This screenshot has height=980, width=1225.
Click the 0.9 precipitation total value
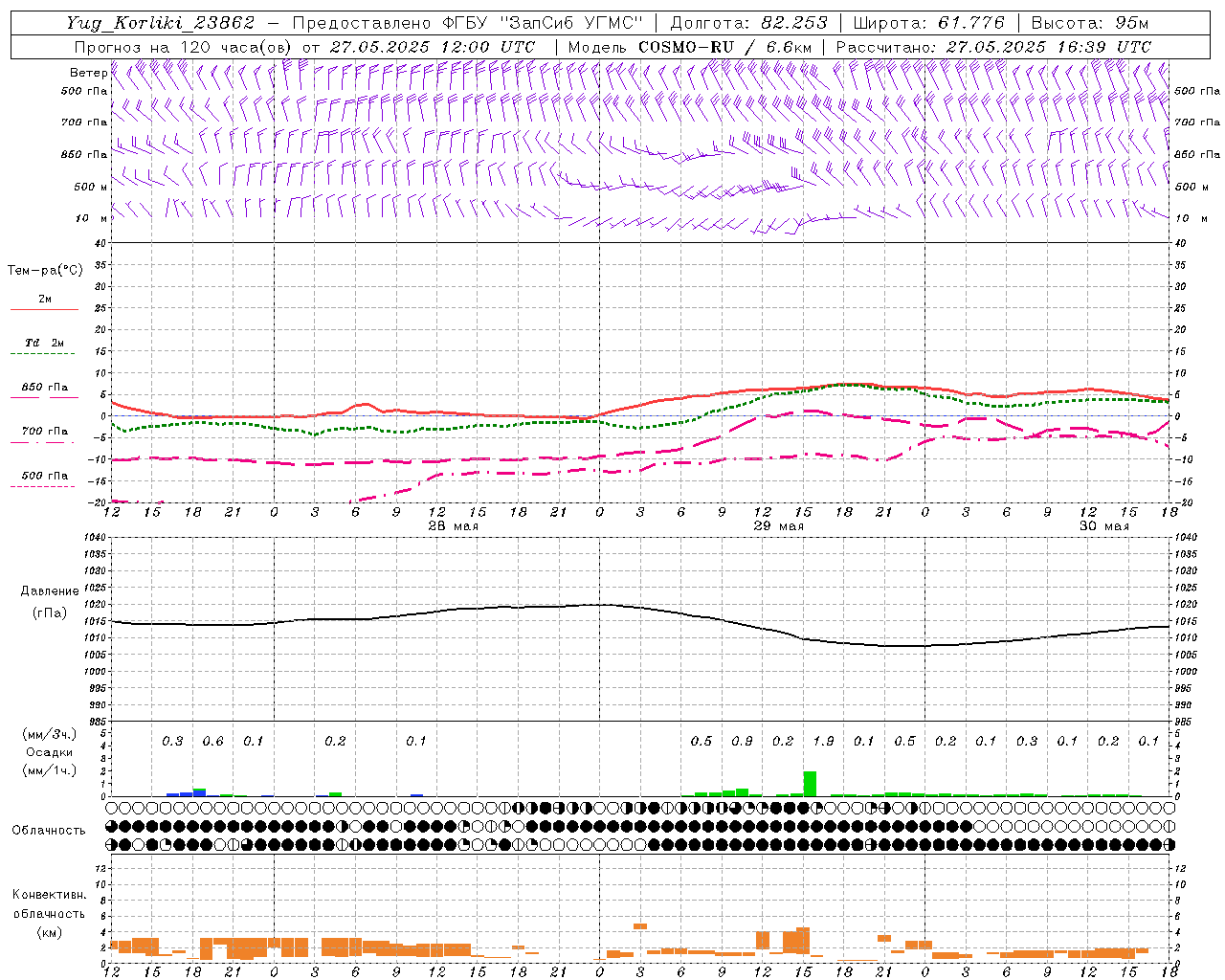[742, 742]
